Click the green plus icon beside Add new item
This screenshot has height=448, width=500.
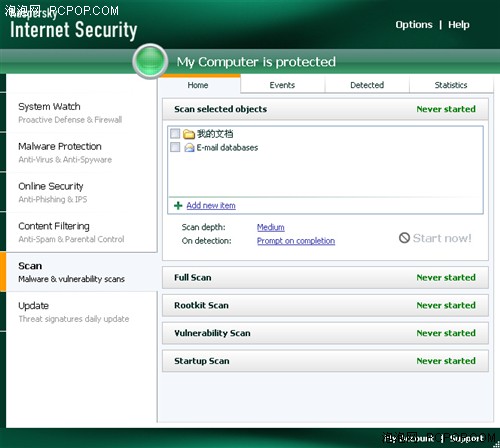pos(178,205)
